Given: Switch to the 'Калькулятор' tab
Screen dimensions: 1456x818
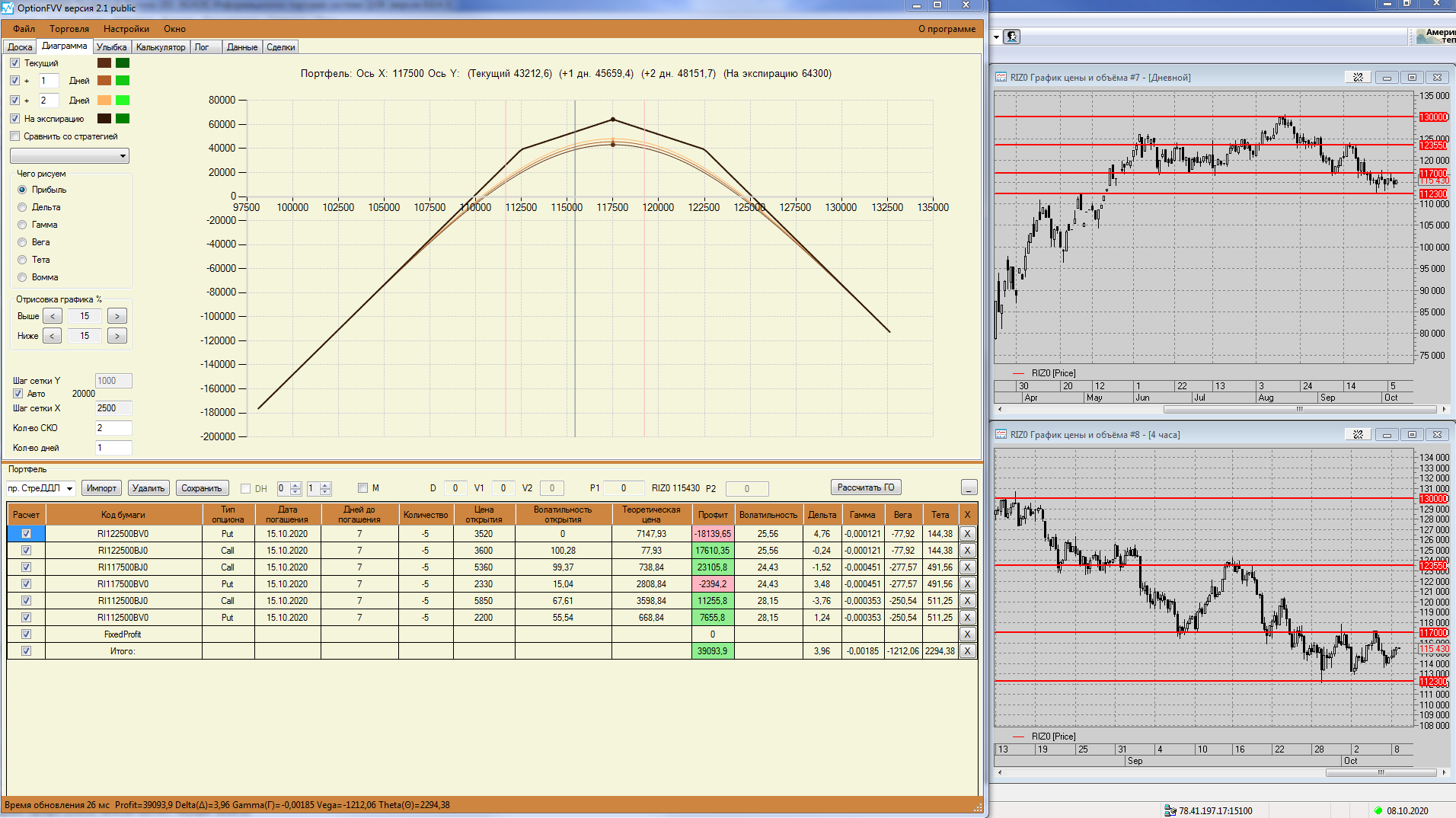Looking at the screenshot, I should point(161,47).
